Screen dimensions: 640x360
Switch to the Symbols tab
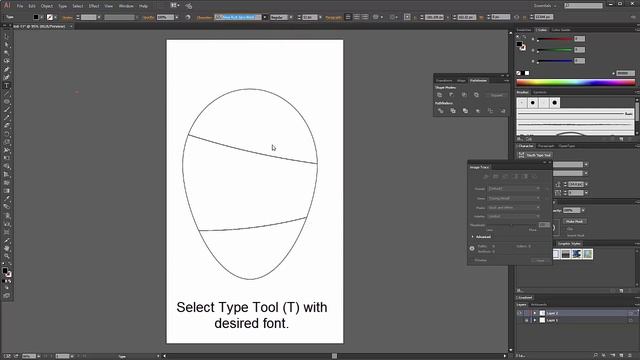click(x=540, y=92)
